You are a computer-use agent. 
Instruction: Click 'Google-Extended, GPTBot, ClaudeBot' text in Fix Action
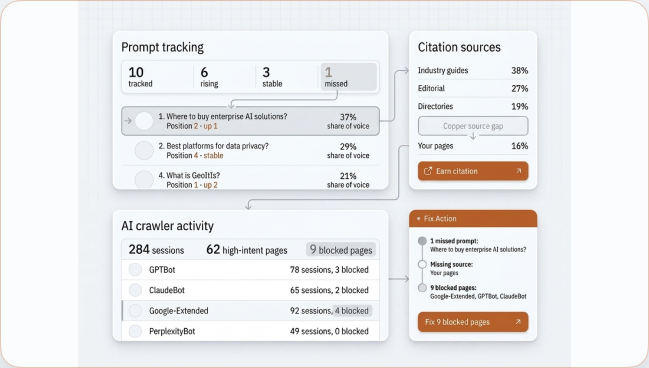pos(478,296)
